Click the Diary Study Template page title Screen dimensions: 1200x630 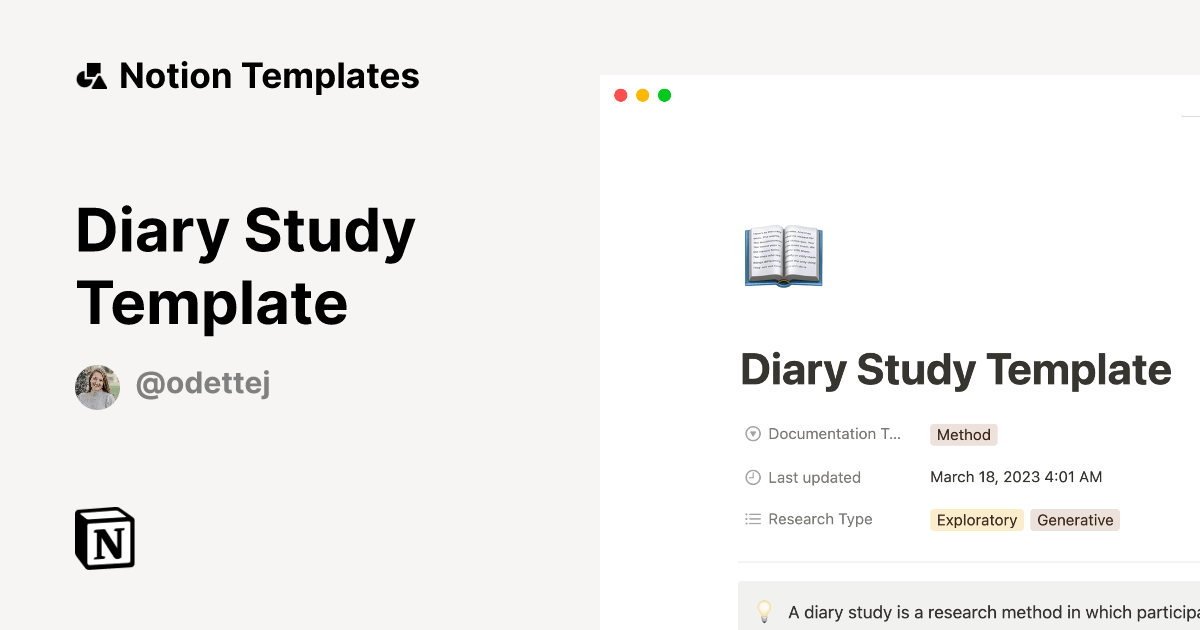tap(955, 370)
